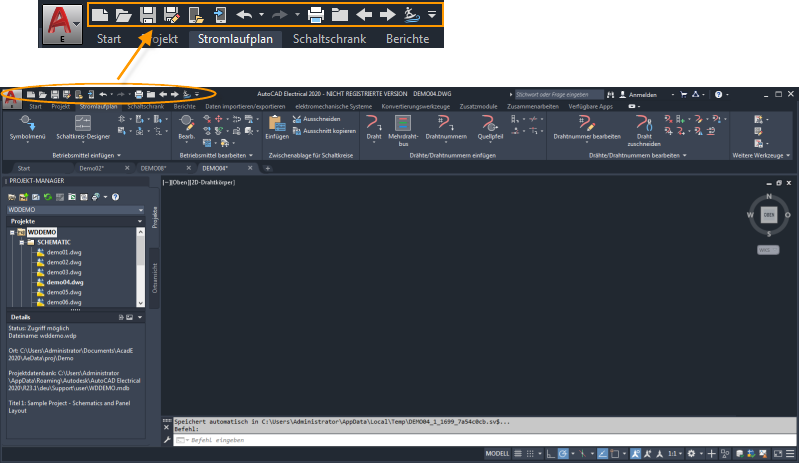
Task: Click the binoculars search icon
Action: click(x=610, y=95)
